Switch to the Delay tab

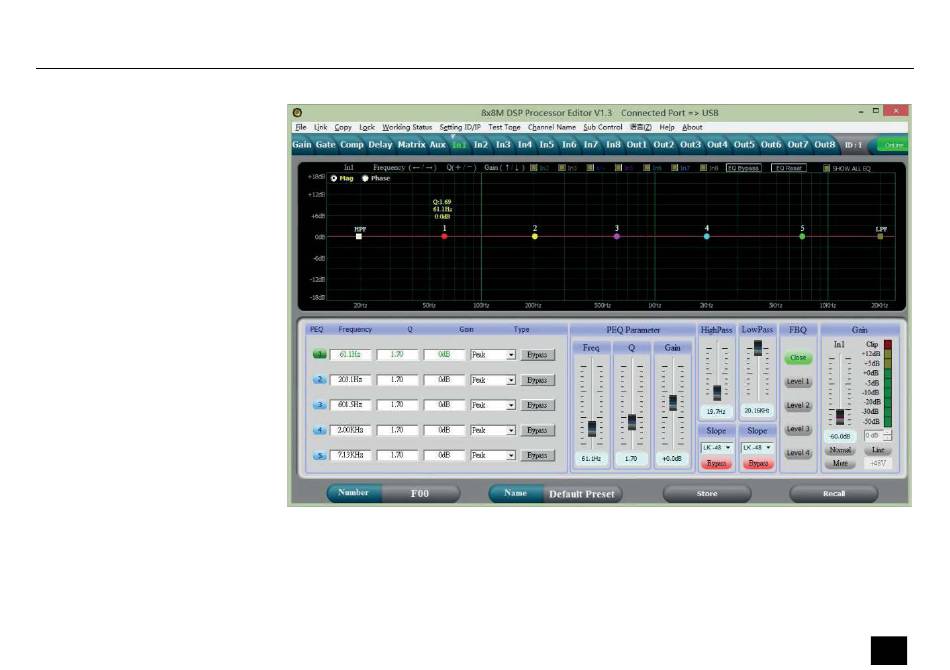[x=380, y=145]
